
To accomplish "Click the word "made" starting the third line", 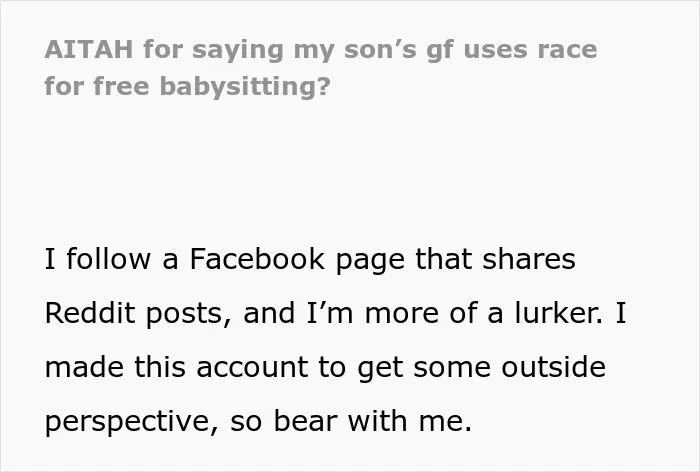I will pyautogui.click(x=84, y=367).
